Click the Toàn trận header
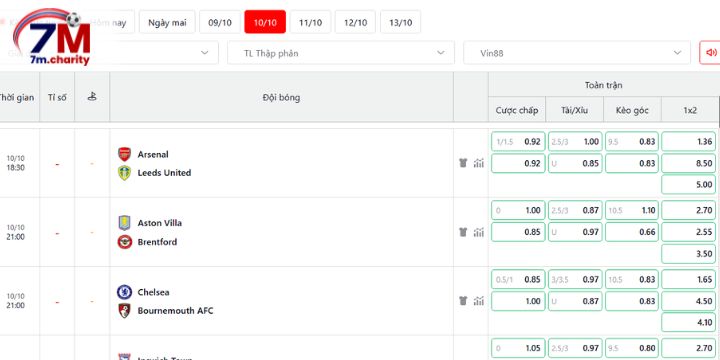Image resolution: width=720 pixels, height=360 pixels. pos(603,85)
